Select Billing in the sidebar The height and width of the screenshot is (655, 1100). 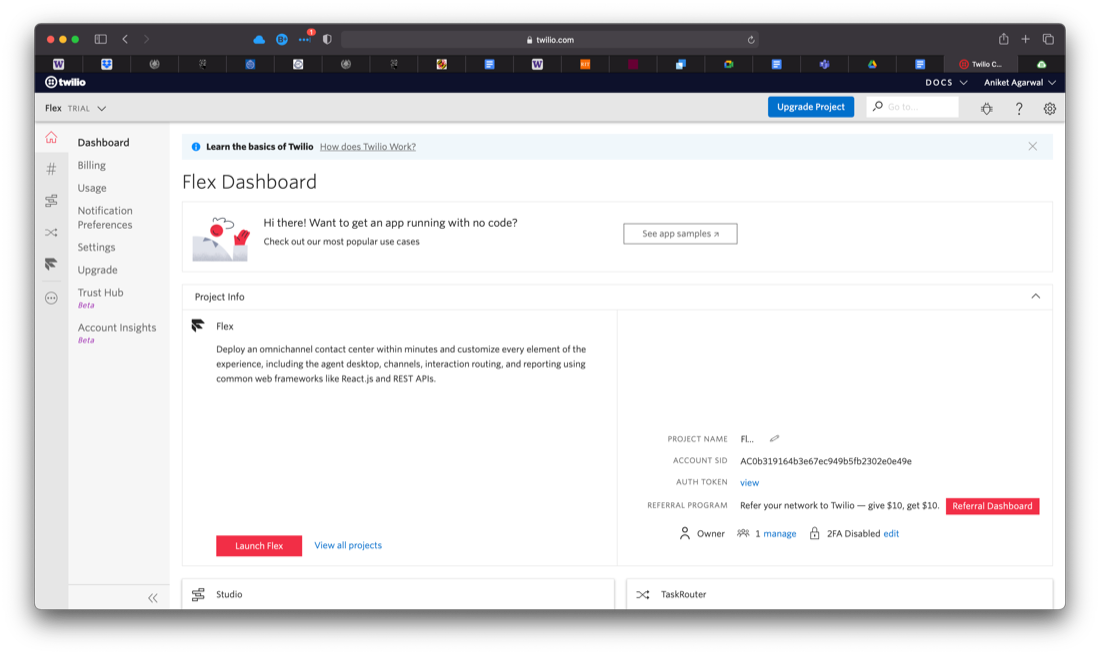click(x=91, y=166)
